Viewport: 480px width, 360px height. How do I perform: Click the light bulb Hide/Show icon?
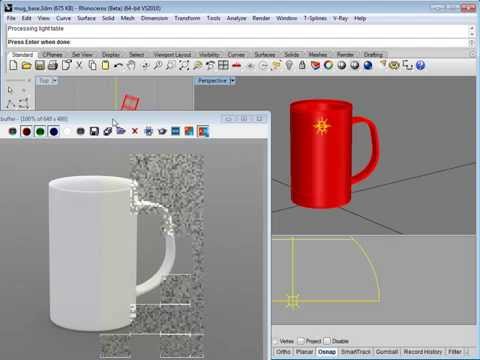(x=289, y=65)
